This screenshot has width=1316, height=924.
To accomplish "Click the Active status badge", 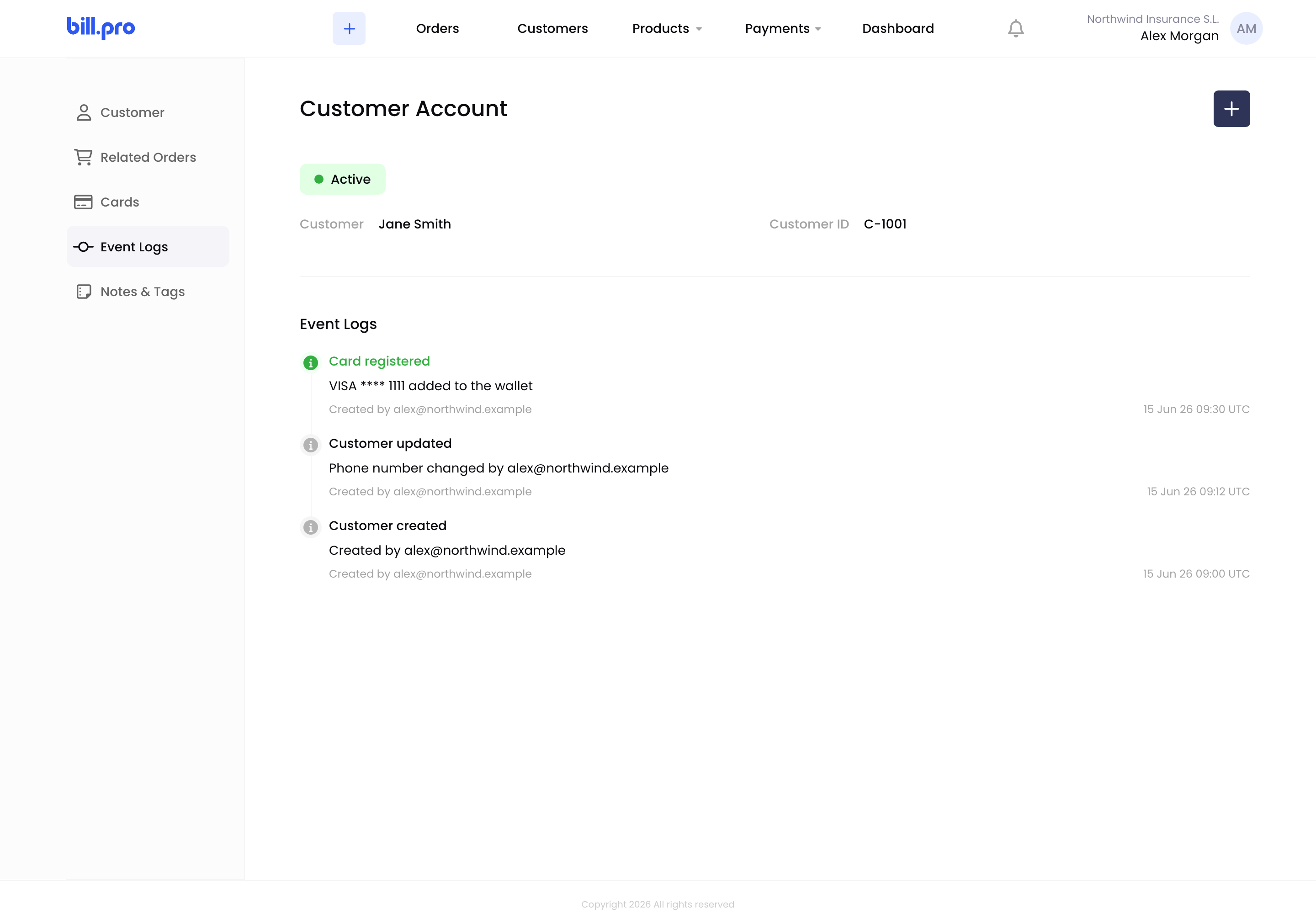I will 343,180.
